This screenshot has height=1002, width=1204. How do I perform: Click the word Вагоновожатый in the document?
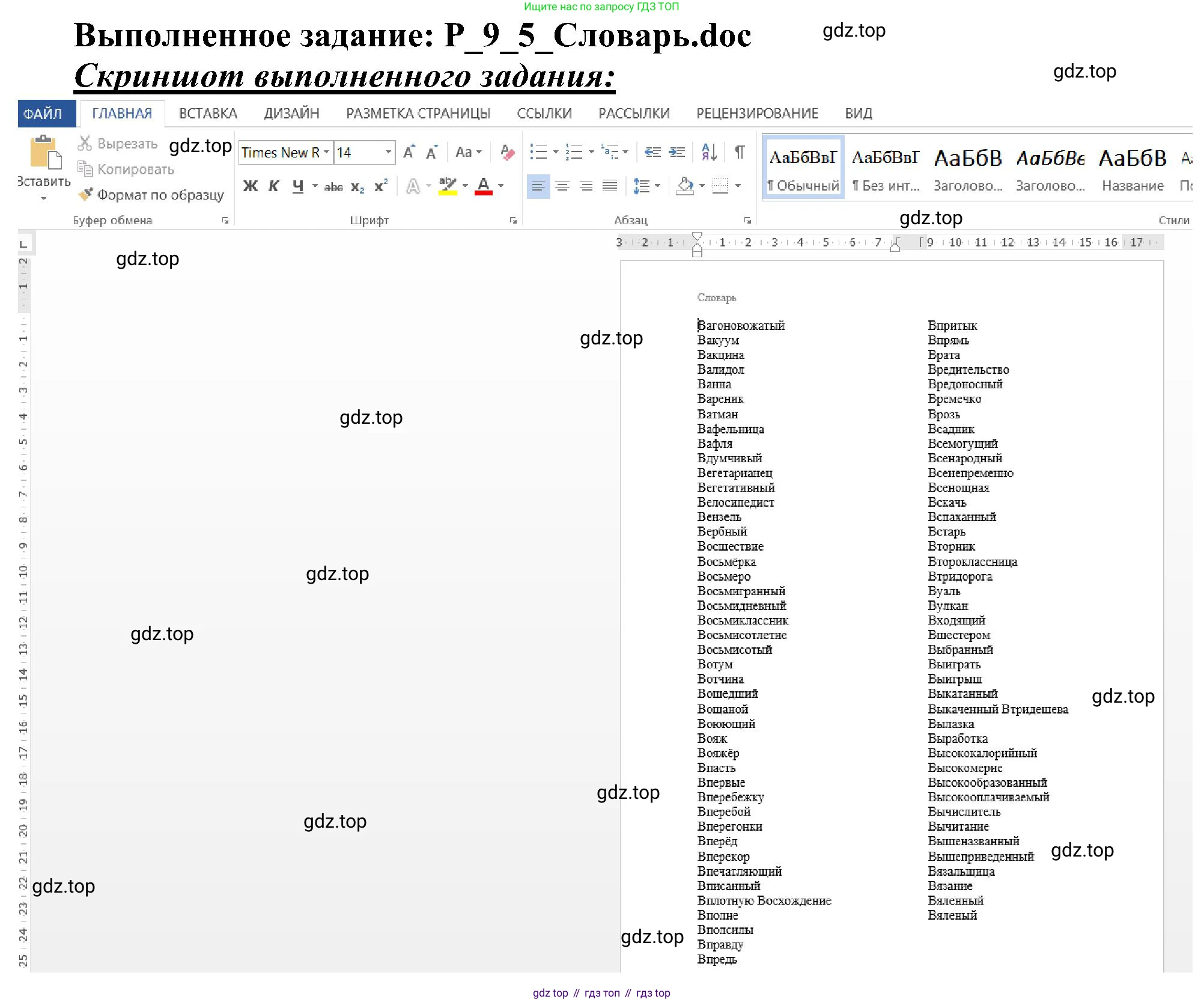tap(741, 325)
